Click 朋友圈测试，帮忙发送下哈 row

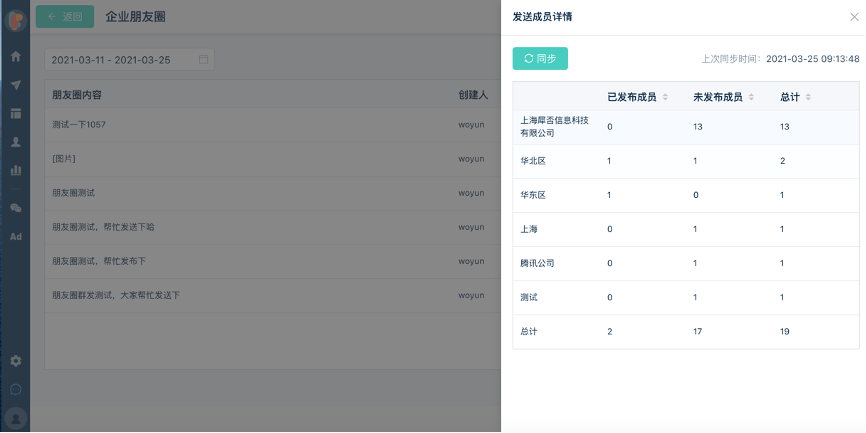(x=273, y=228)
